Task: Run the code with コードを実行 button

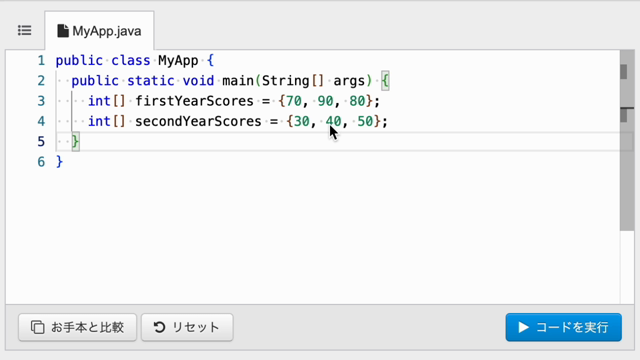Action: (563, 327)
